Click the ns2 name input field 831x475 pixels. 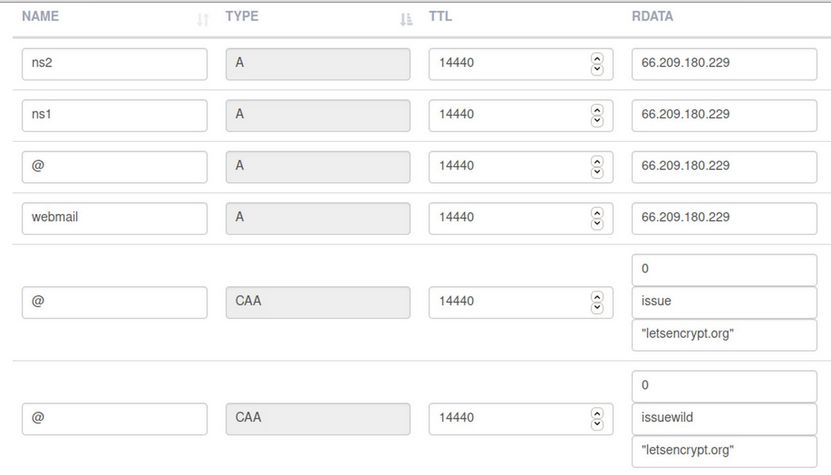(114, 64)
